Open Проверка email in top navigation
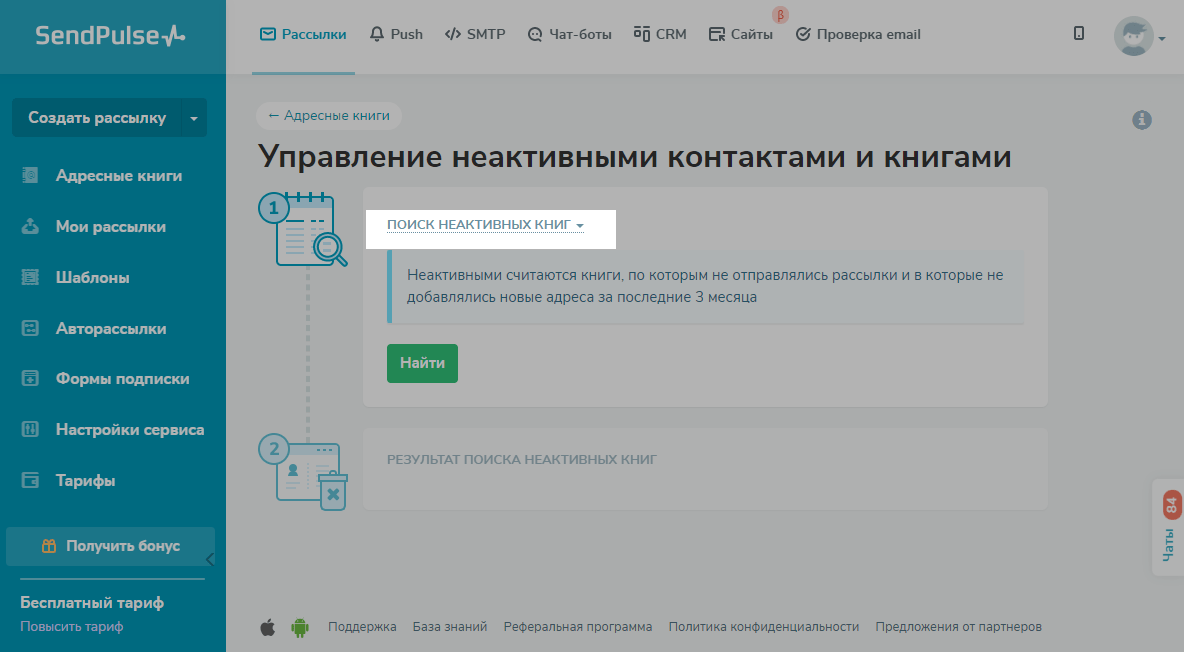This screenshot has width=1184, height=652. point(857,34)
